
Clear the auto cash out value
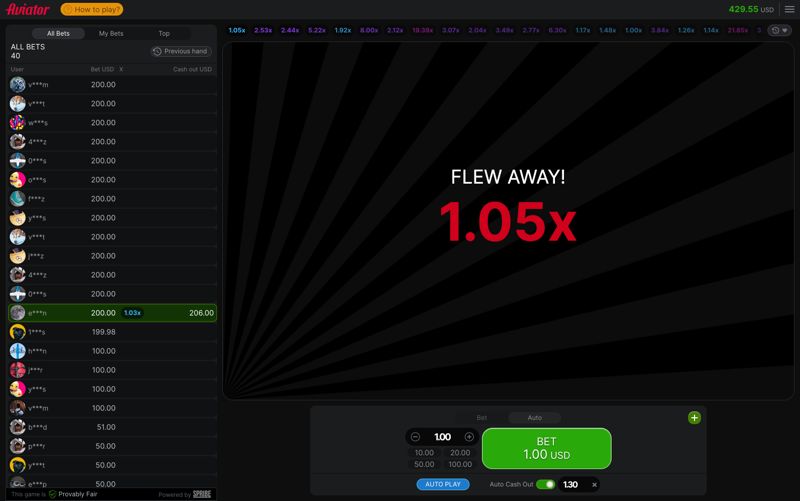594,485
